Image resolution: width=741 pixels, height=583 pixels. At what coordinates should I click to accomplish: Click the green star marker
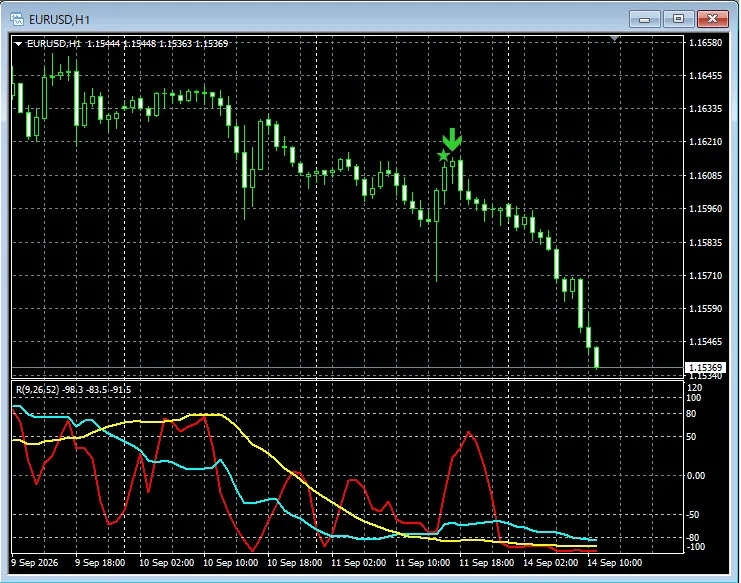coord(443,156)
